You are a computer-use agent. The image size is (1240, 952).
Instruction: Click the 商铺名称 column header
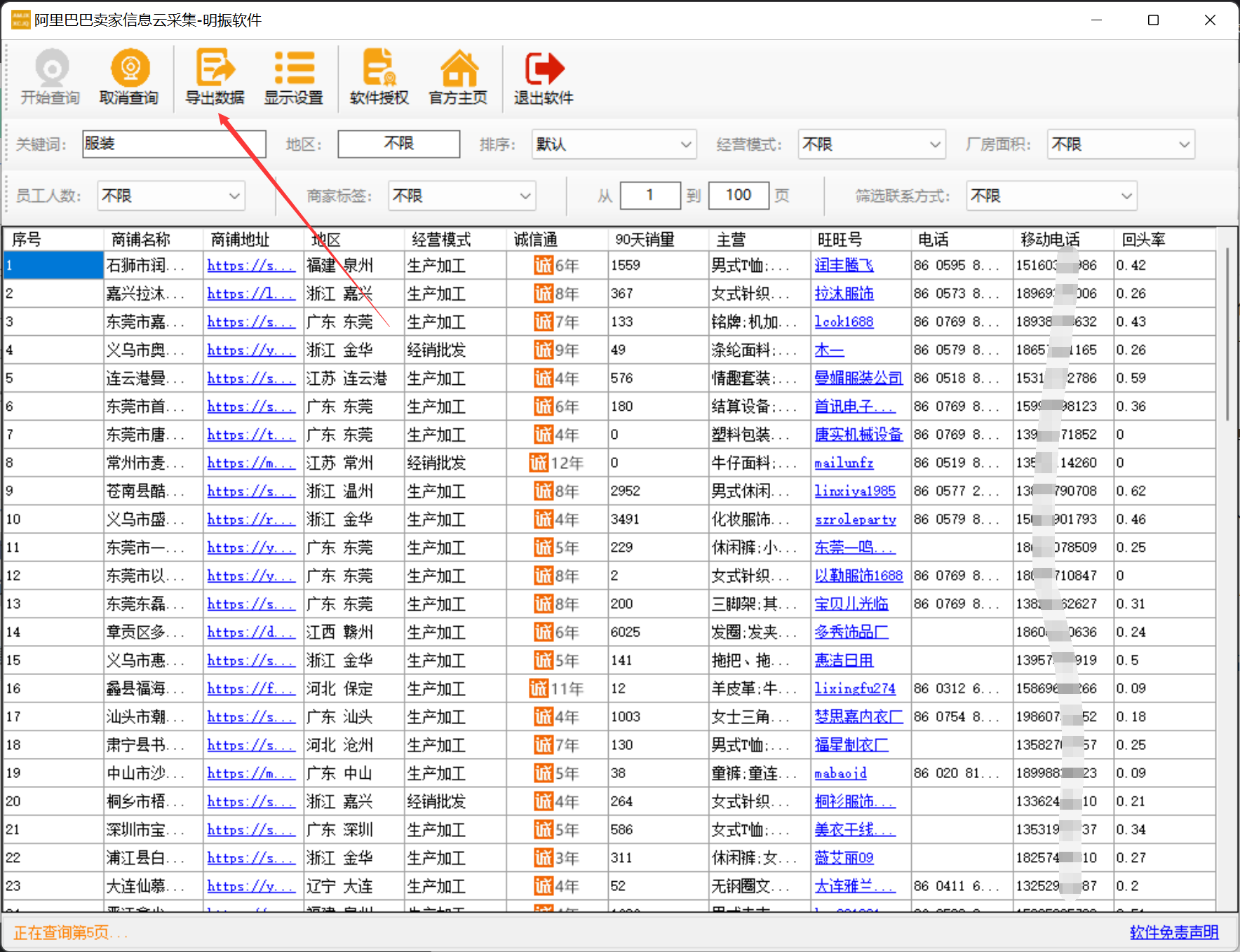click(154, 240)
